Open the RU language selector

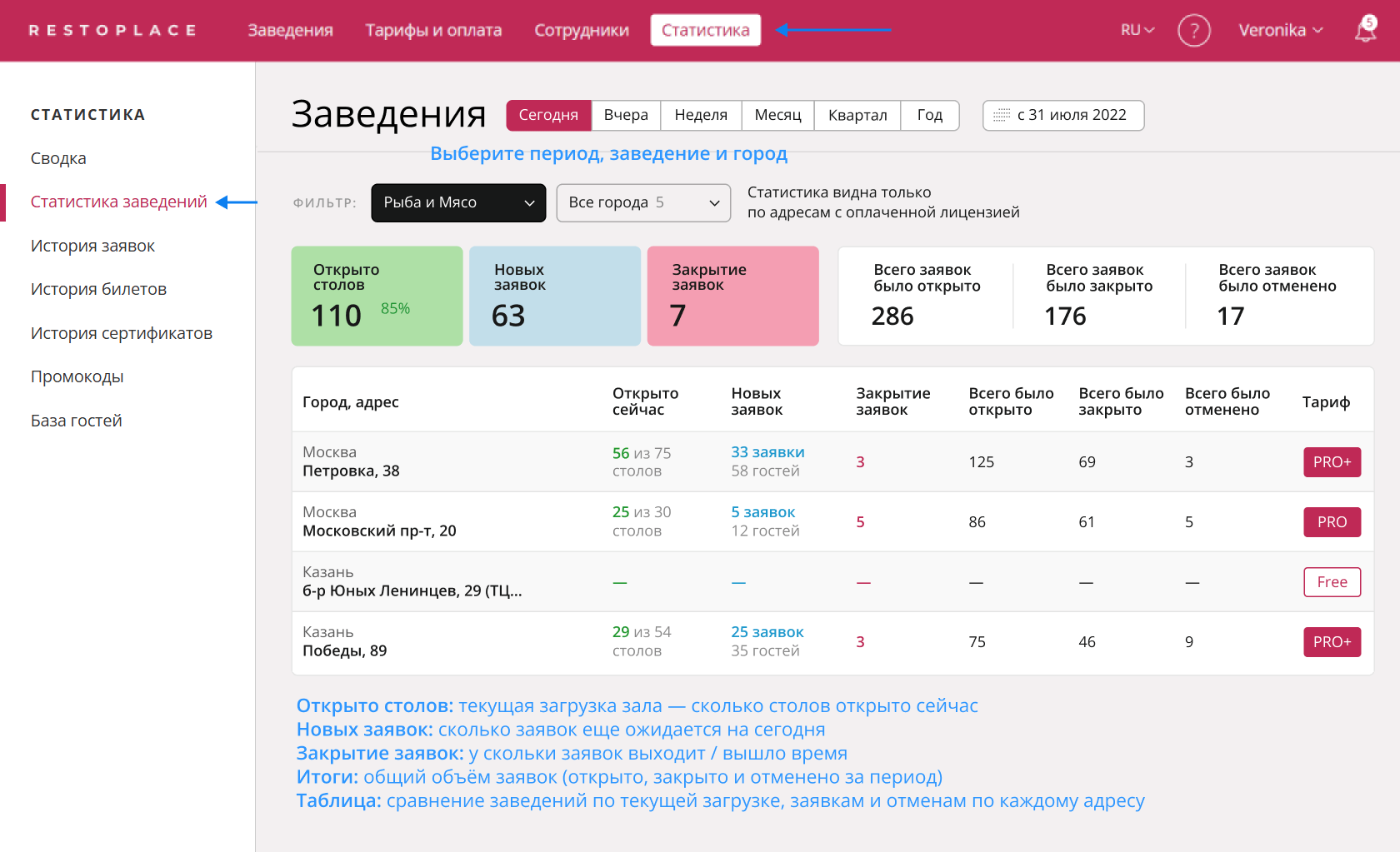(1136, 30)
